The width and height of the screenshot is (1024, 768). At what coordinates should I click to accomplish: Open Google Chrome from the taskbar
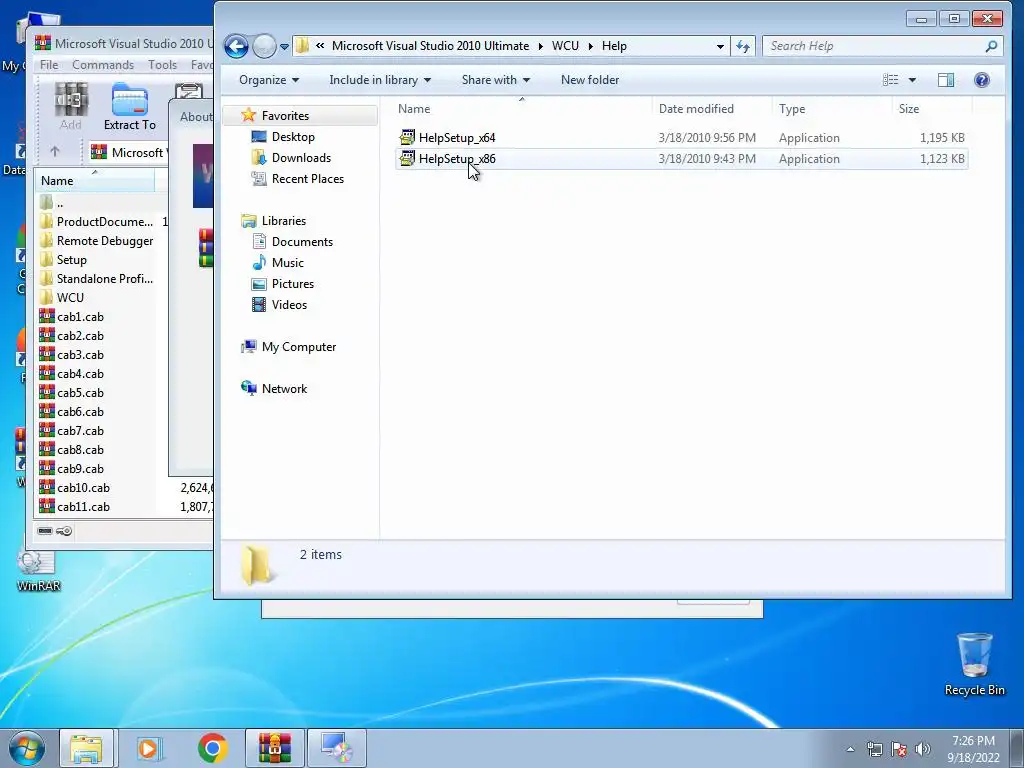[212, 748]
